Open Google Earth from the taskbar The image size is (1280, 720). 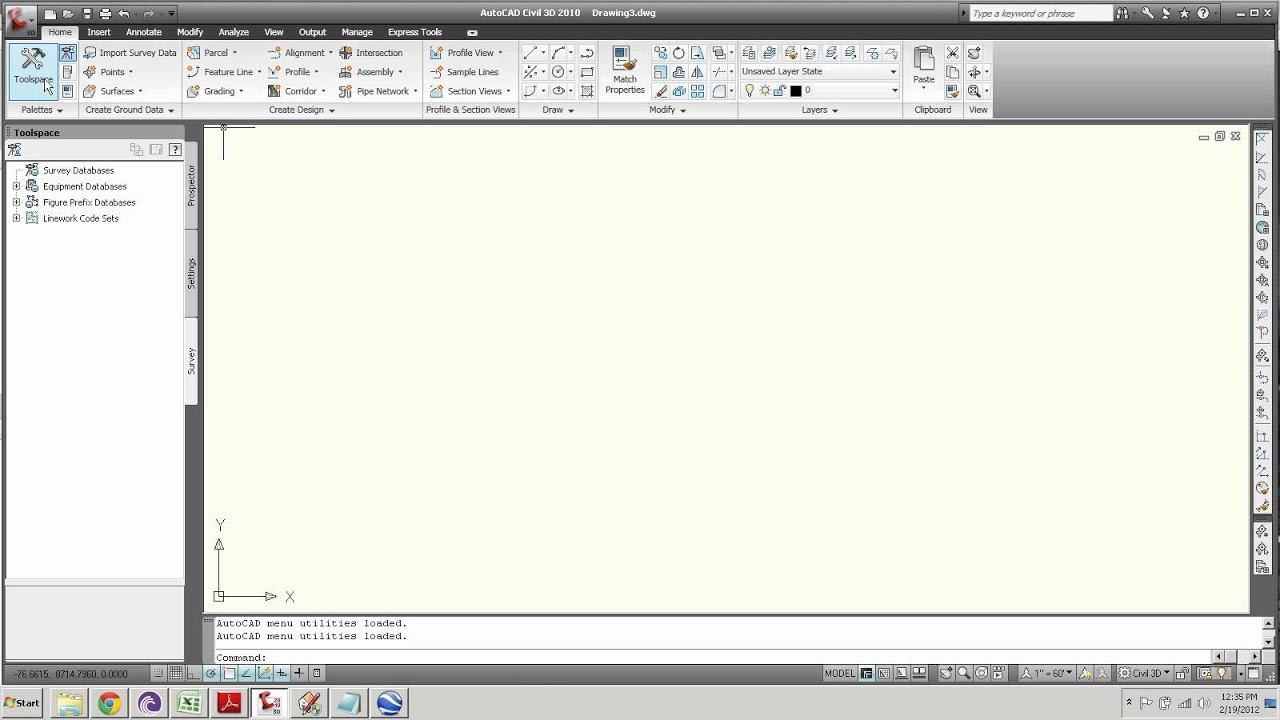389,704
